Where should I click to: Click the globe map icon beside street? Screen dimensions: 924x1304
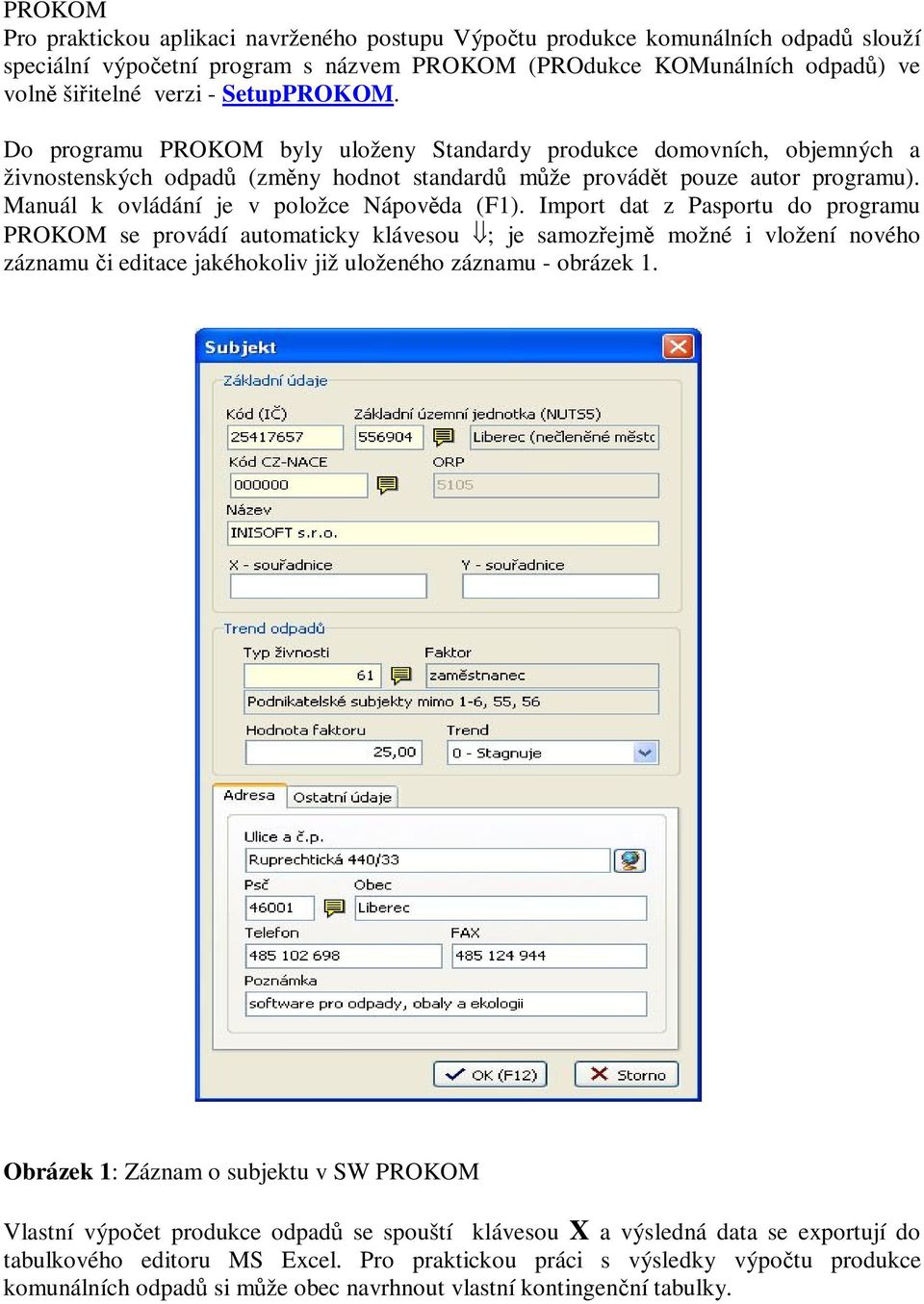(x=629, y=859)
